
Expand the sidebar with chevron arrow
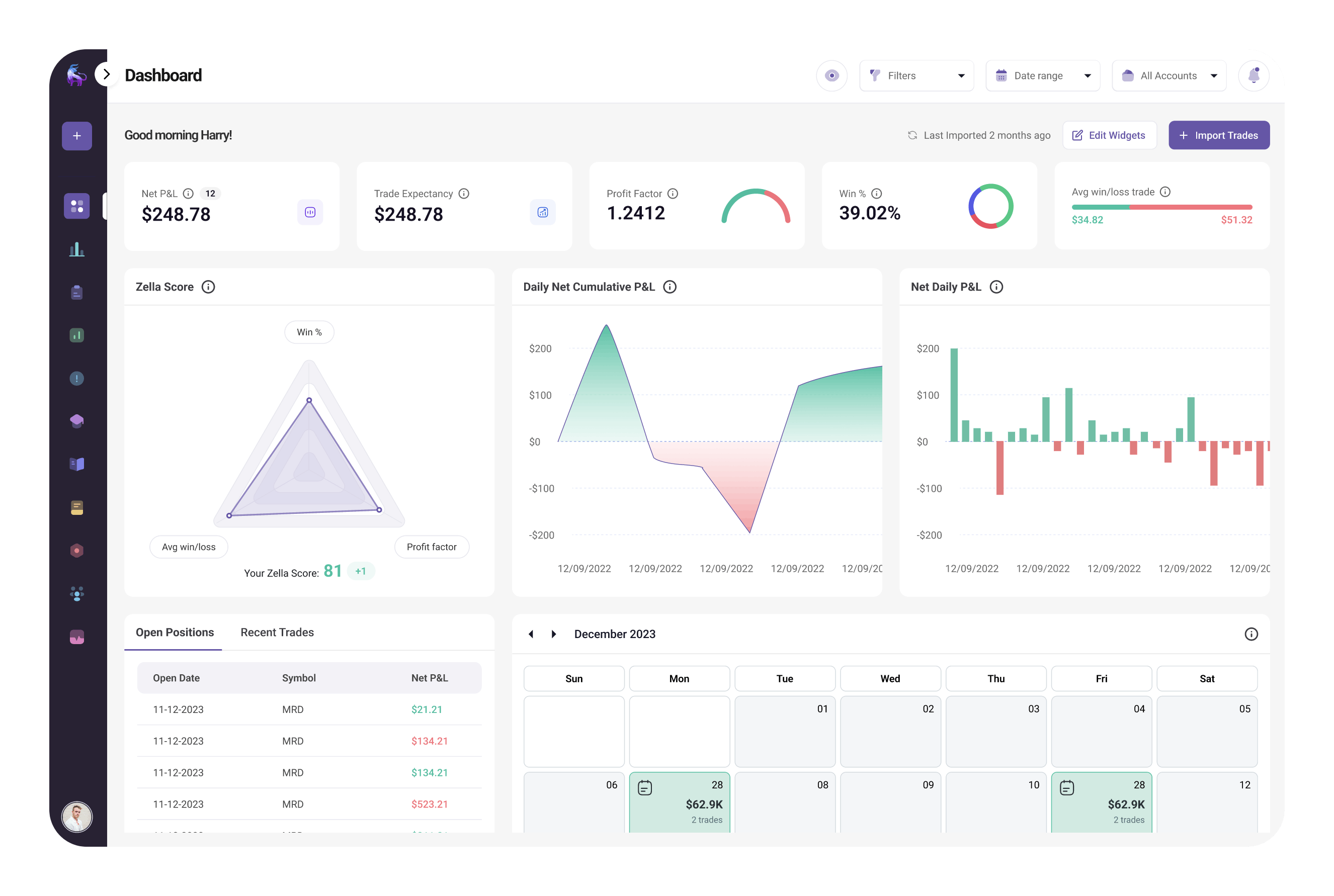[x=106, y=74]
